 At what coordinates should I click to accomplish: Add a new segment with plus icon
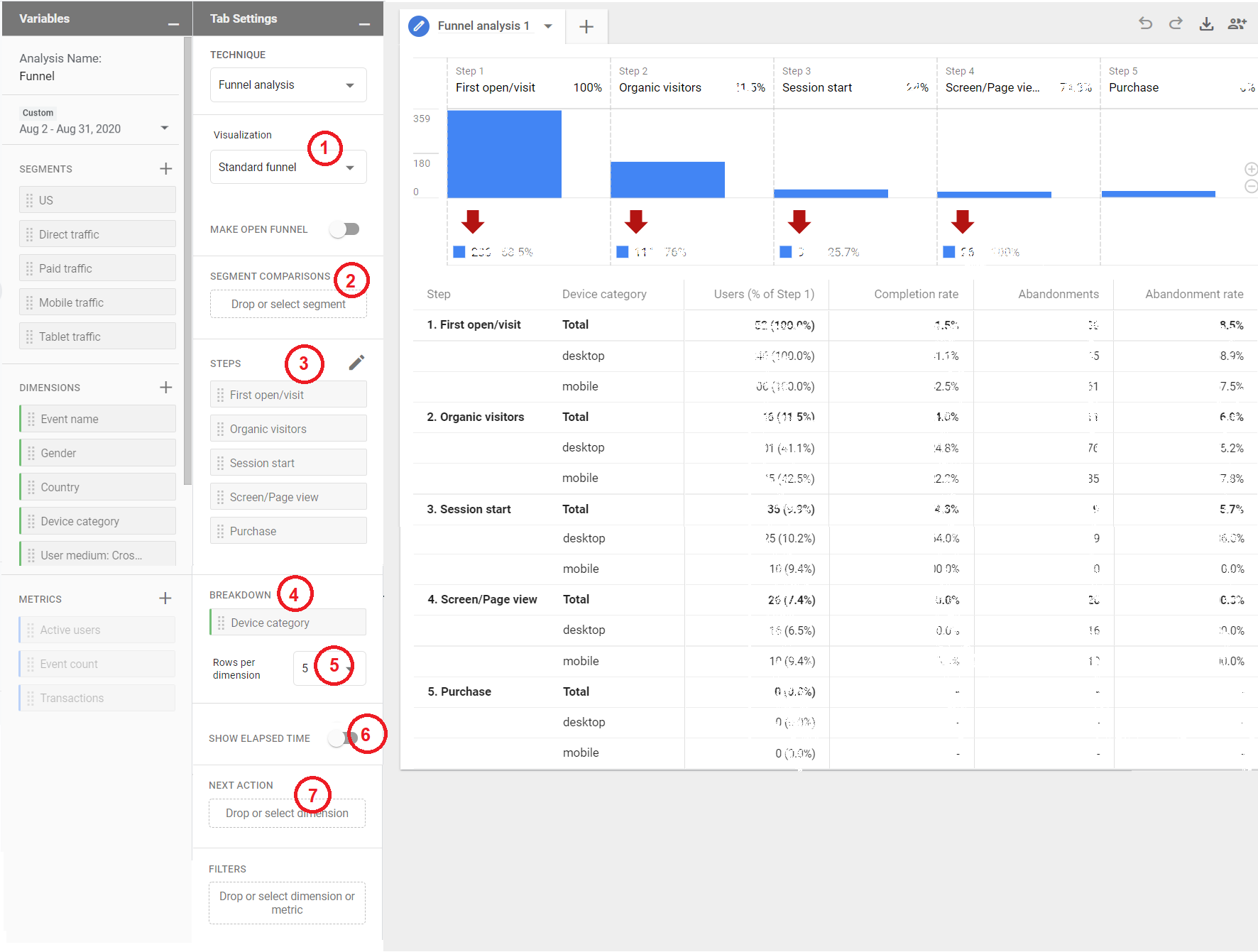(x=165, y=169)
